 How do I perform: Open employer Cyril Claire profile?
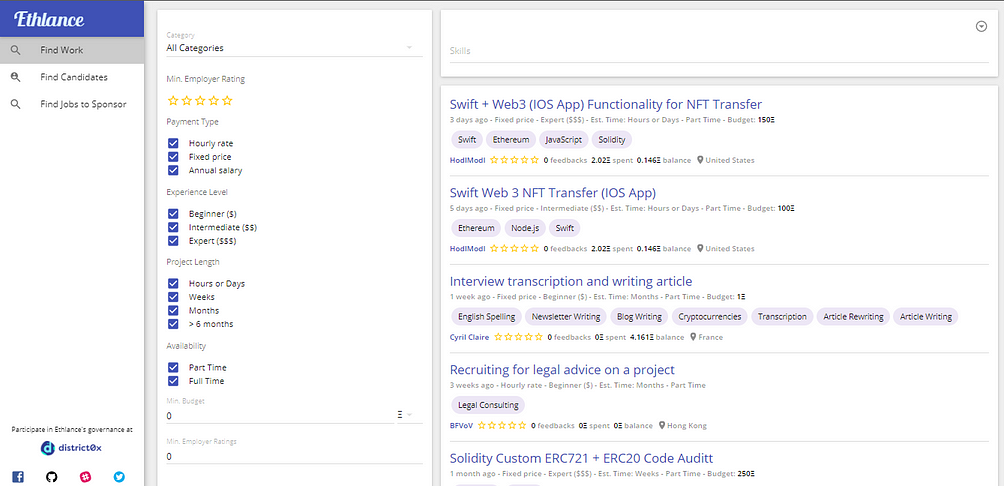[x=469, y=337]
